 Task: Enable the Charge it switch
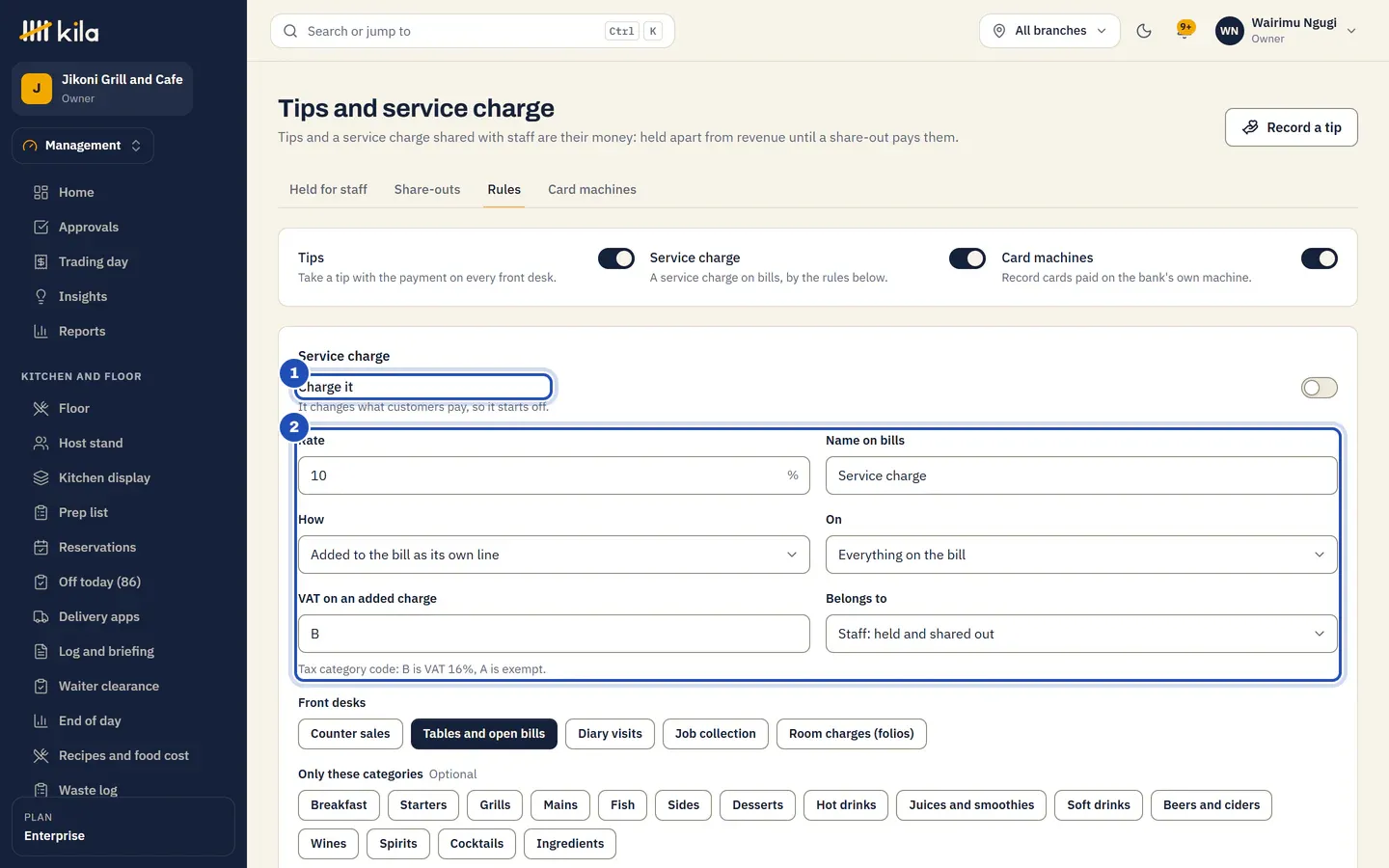(x=1320, y=388)
